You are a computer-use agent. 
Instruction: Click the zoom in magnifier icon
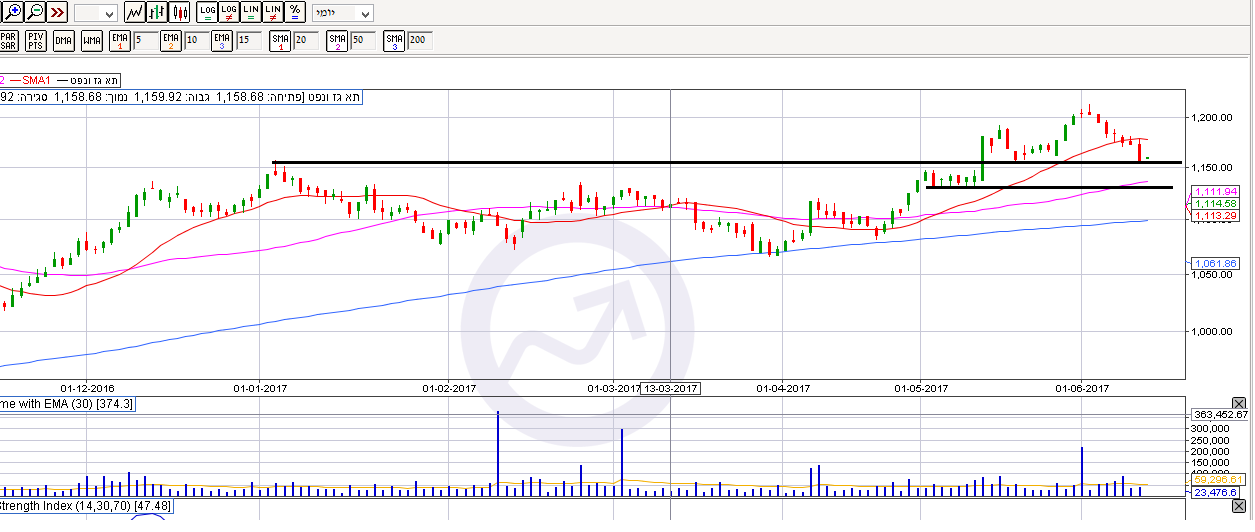pyautogui.click(x=12, y=13)
